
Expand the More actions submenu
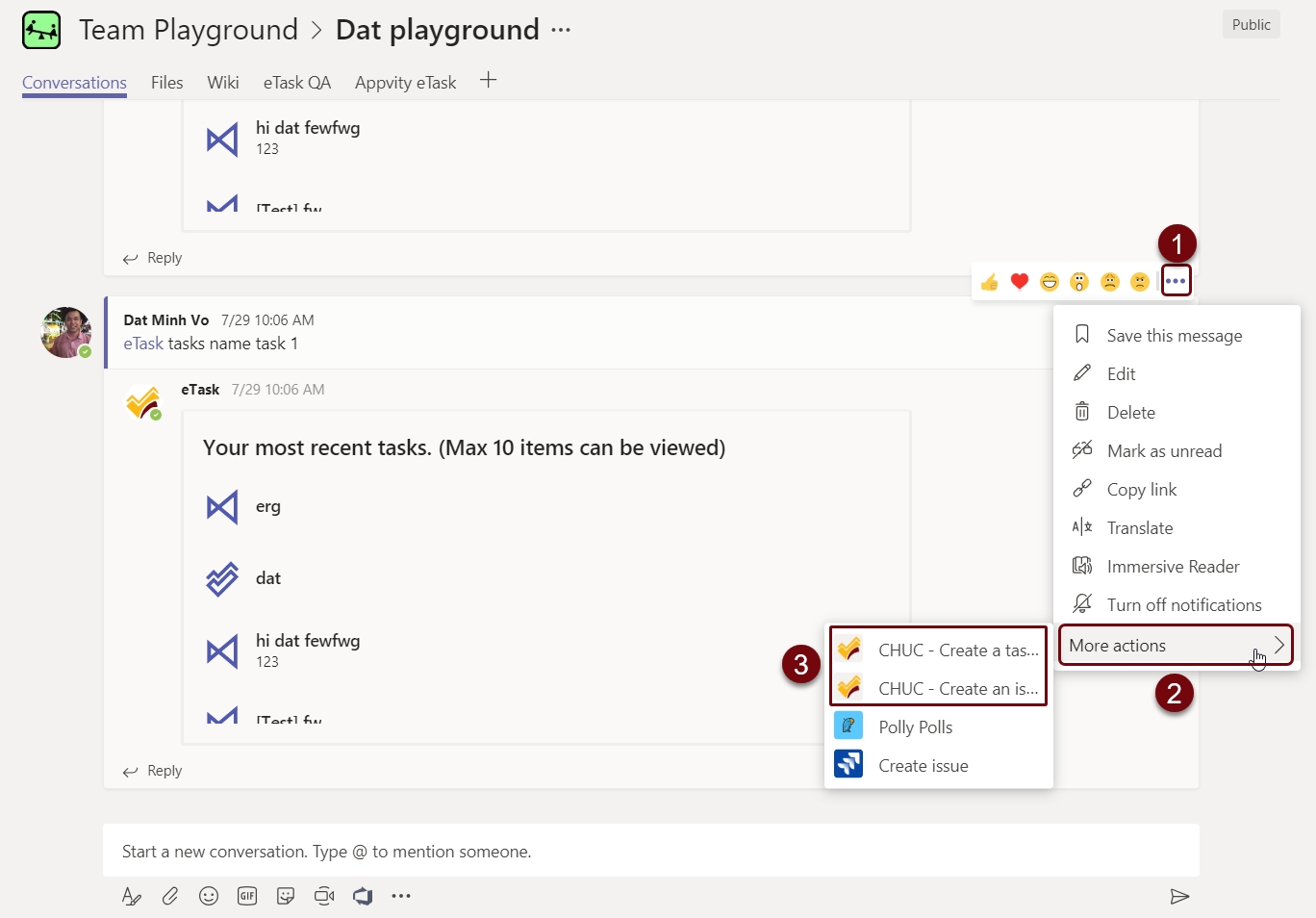[x=1176, y=646]
